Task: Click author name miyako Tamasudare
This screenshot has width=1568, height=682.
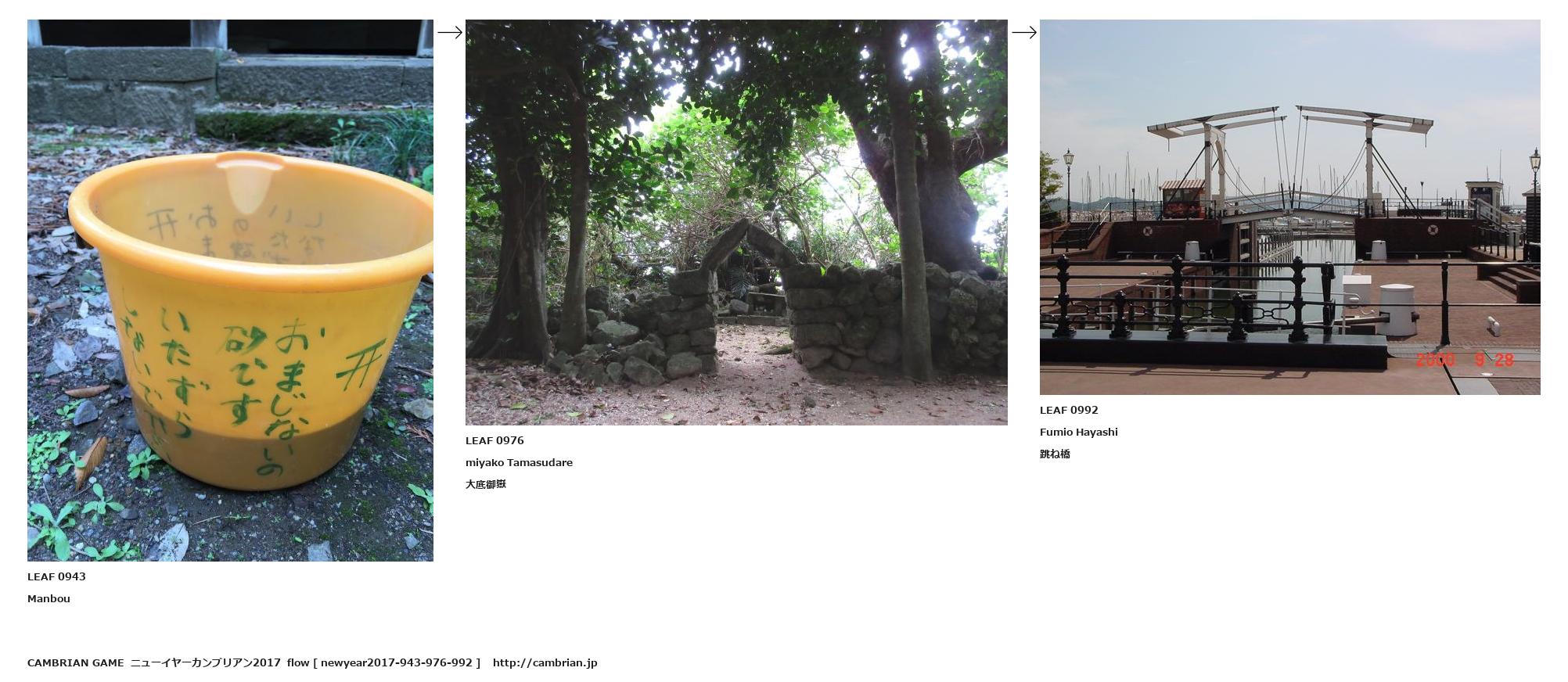Action: point(519,462)
